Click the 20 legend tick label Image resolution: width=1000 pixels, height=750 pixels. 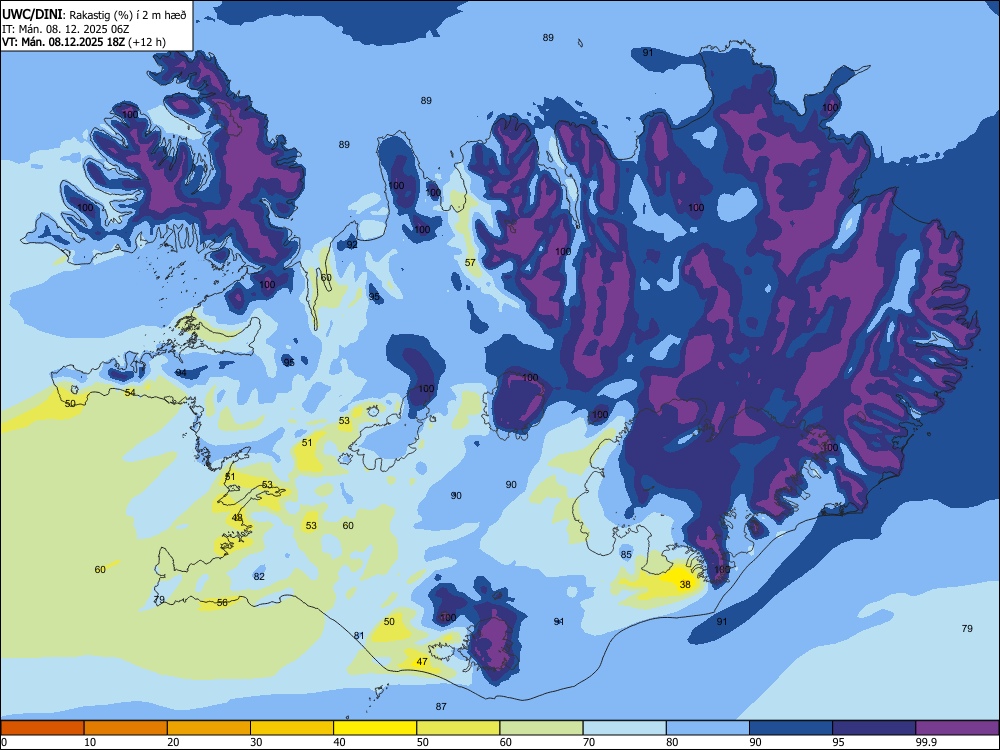pos(173,742)
